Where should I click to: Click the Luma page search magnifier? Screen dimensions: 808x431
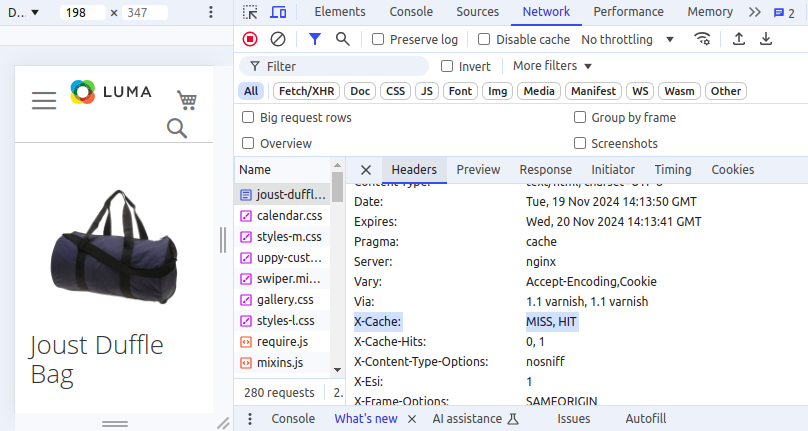177,128
